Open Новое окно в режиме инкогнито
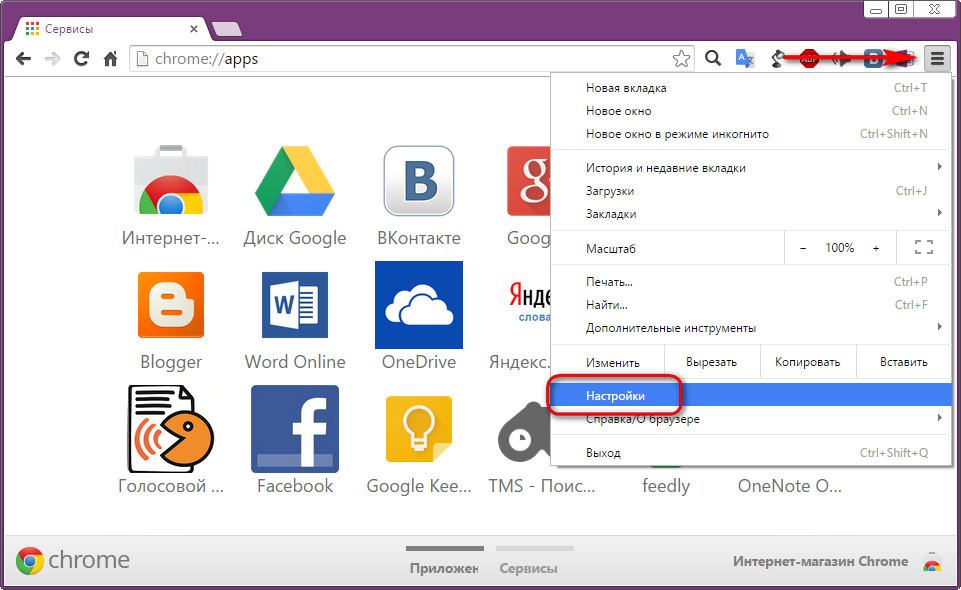Image resolution: width=961 pixels, height=590 pixels. pos(751,134)
